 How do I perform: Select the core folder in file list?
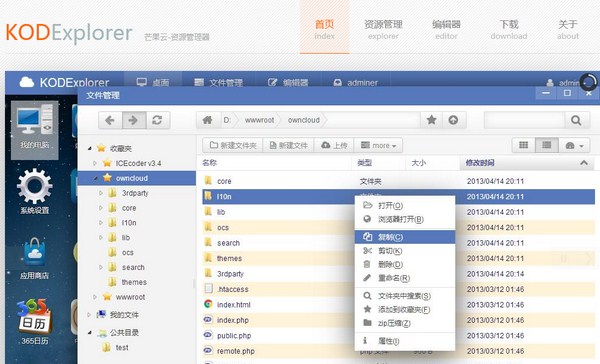coord(398,181)
